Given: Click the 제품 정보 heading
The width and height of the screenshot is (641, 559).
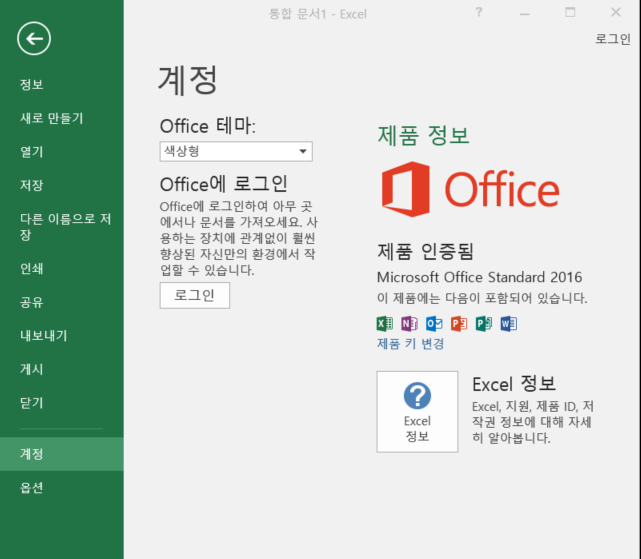Looking at the screenshot, I should (x=423, y=135).
